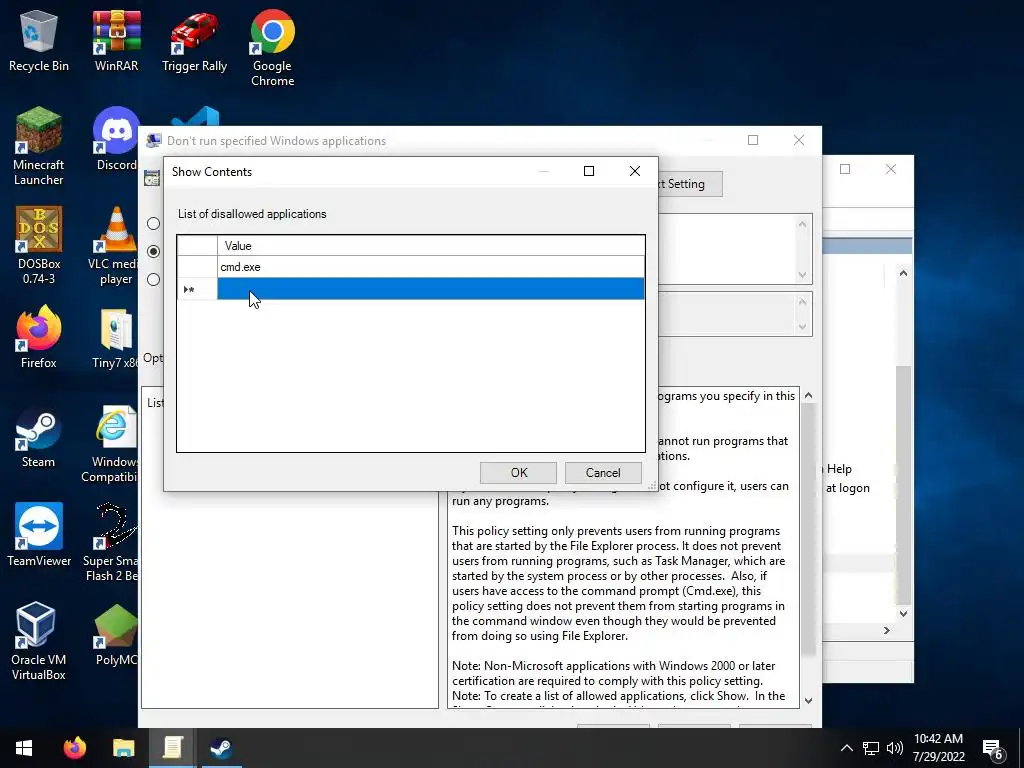
Task: Open the notification center icon
Action: (x=993, y=748)
